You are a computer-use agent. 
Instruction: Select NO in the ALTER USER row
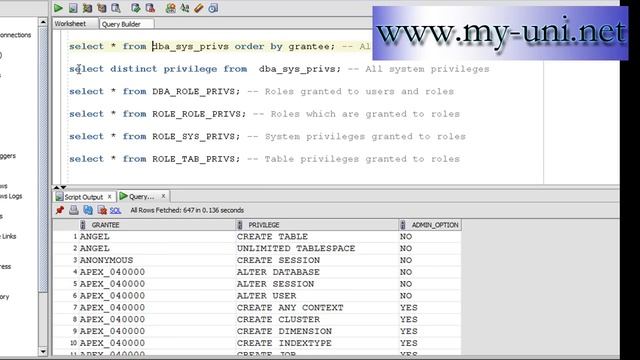[x=430, y=296]
